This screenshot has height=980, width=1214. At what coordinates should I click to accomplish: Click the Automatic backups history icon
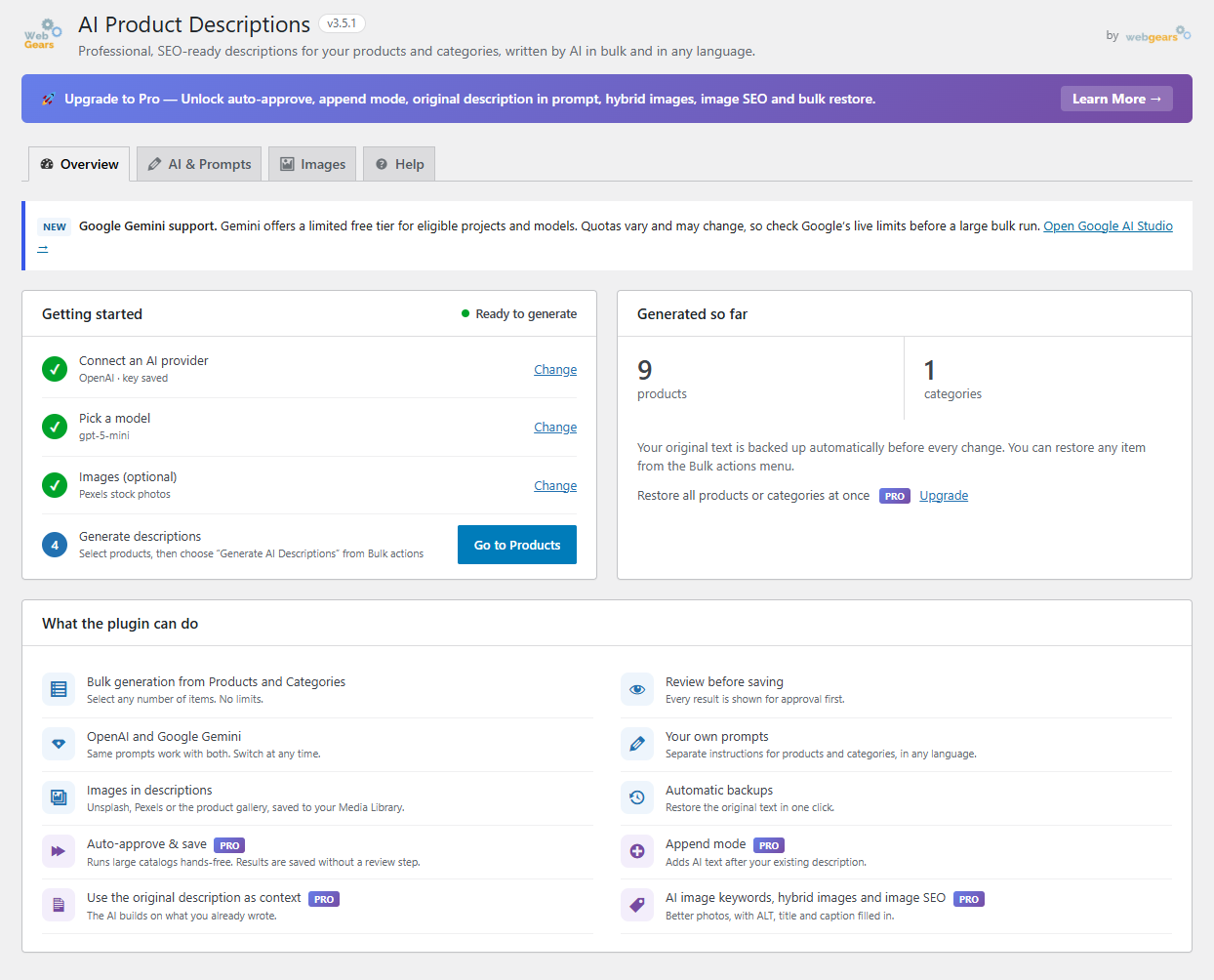coord(637,797)
